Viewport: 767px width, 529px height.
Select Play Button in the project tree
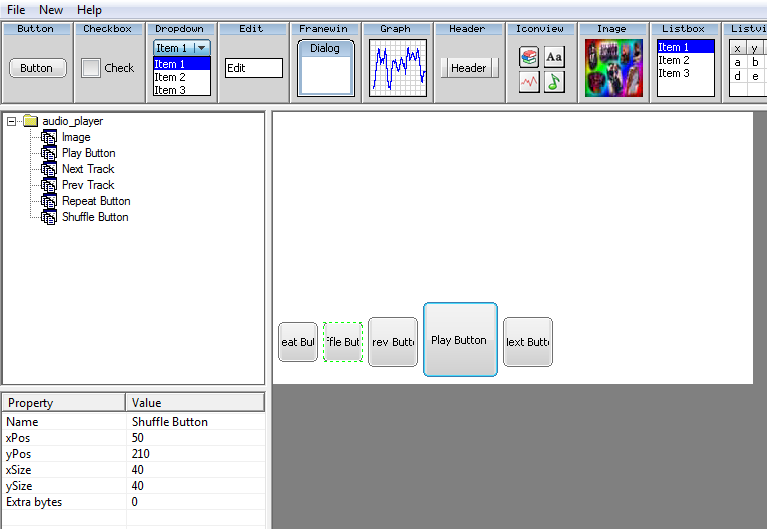point(88,153)
